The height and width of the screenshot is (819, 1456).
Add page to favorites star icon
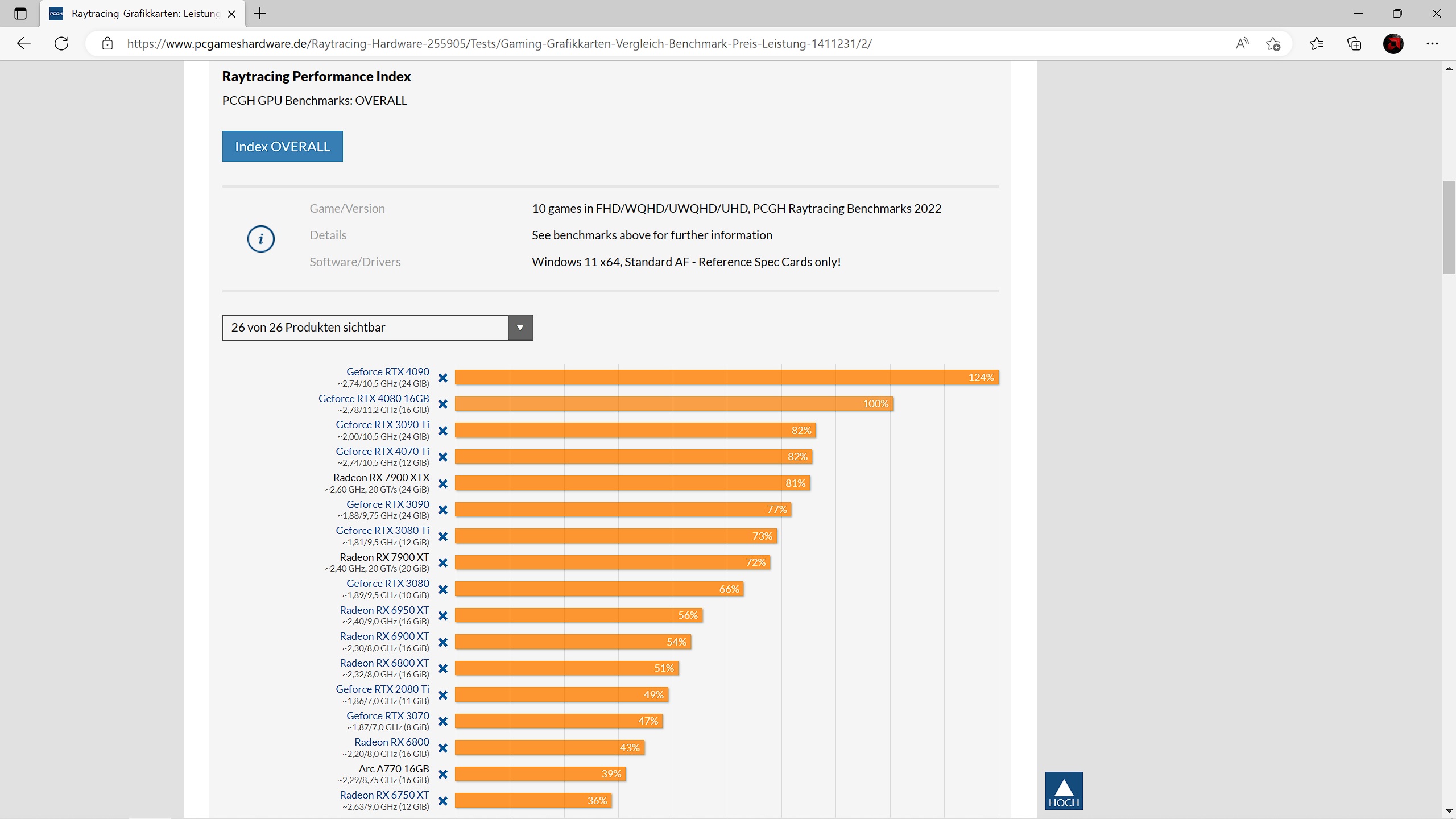[1273, 43]
